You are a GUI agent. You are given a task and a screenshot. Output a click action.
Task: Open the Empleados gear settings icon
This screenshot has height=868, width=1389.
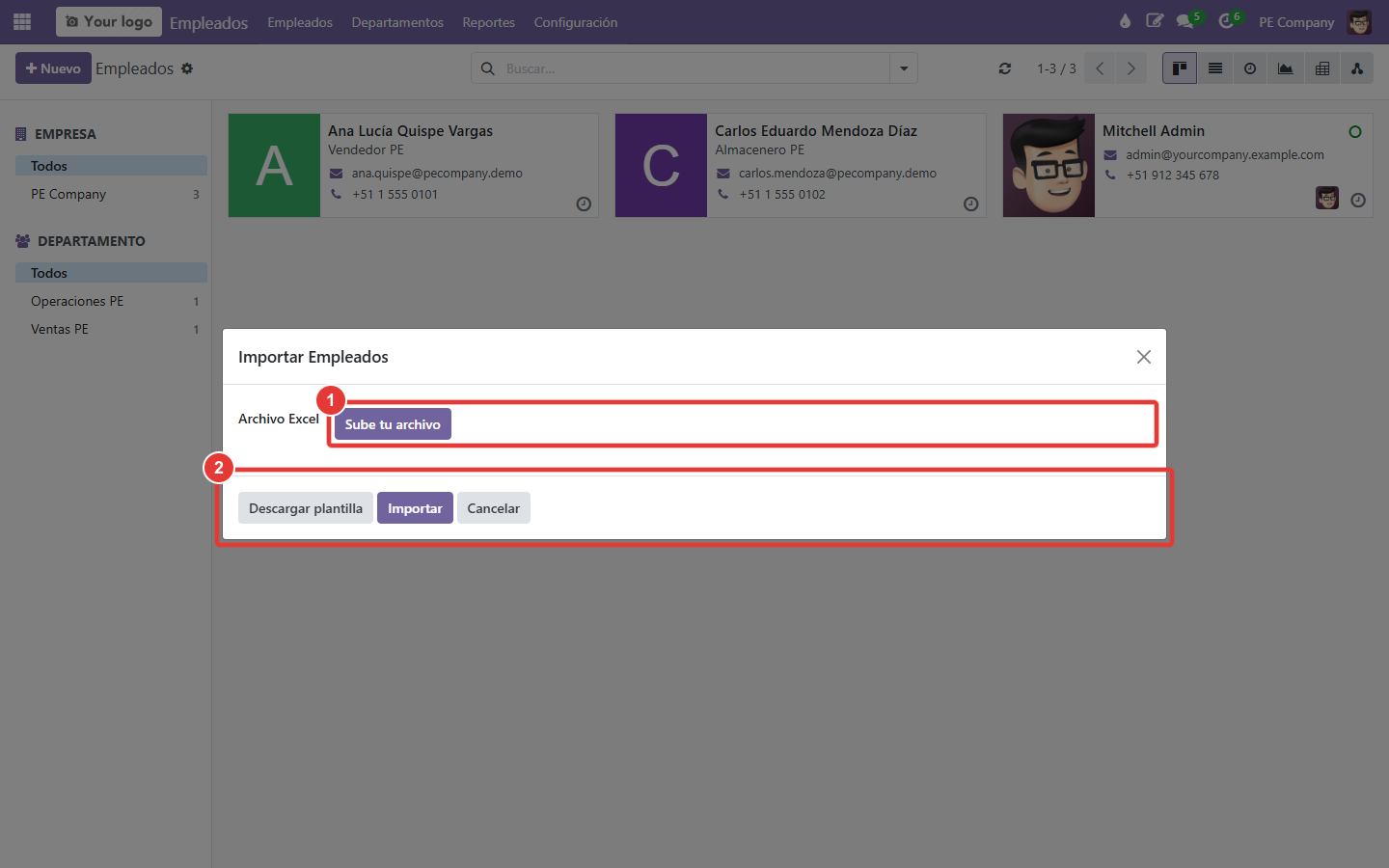pos(187,68)
